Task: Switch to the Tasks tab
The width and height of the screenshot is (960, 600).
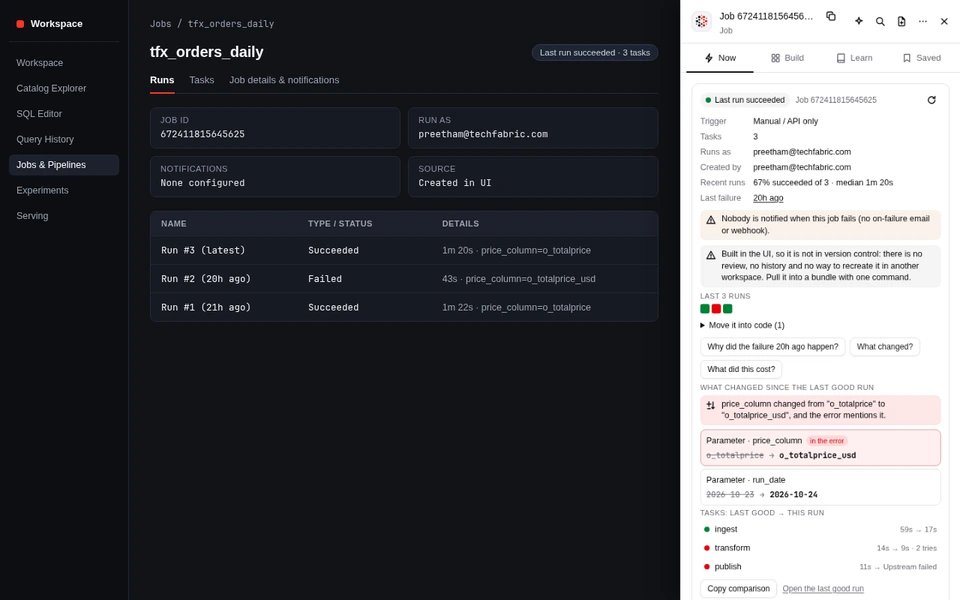Action: coord(201,80)
